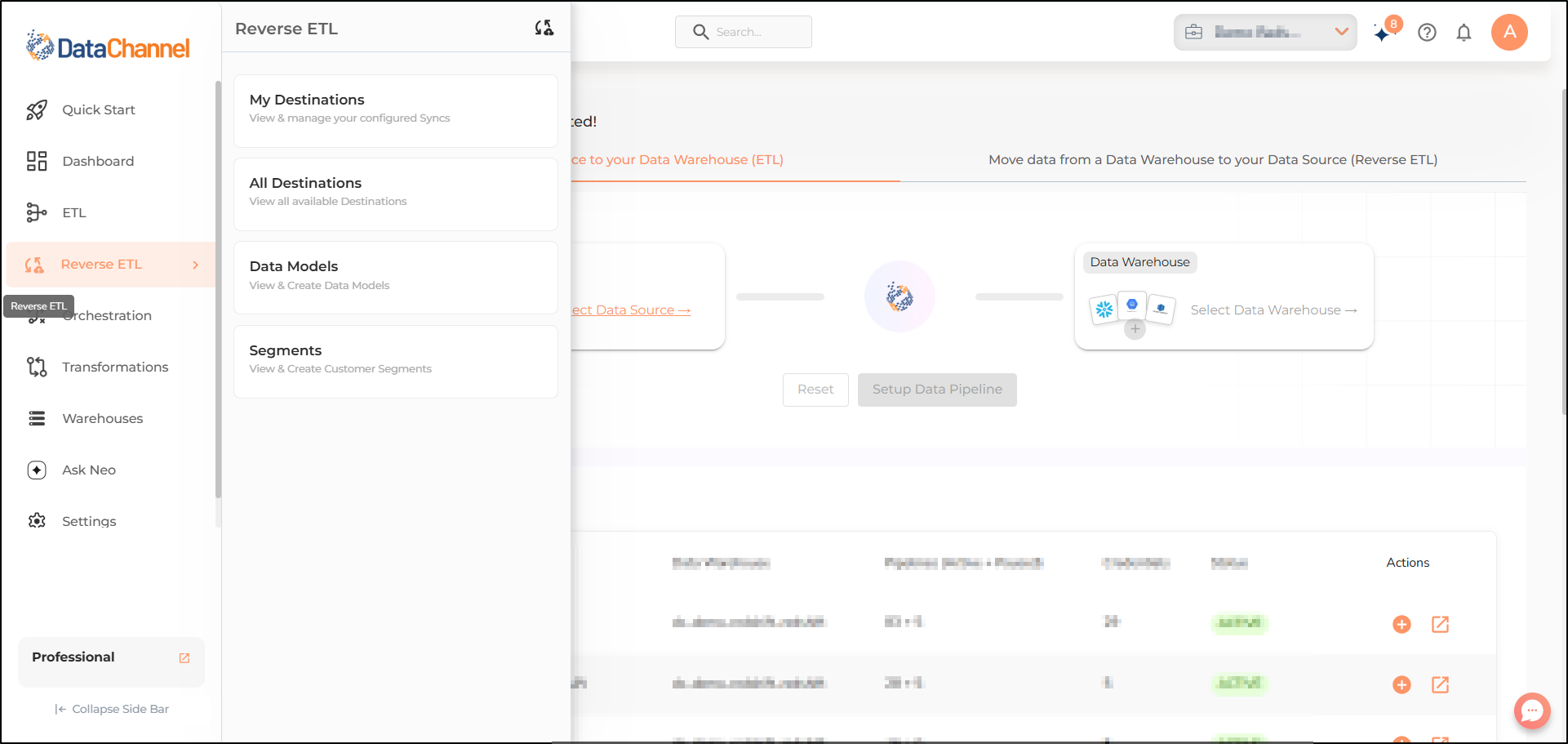The width and height of the screenshot is (1568, 744).
Task: Click the Reset button
Action: (815, 390)
